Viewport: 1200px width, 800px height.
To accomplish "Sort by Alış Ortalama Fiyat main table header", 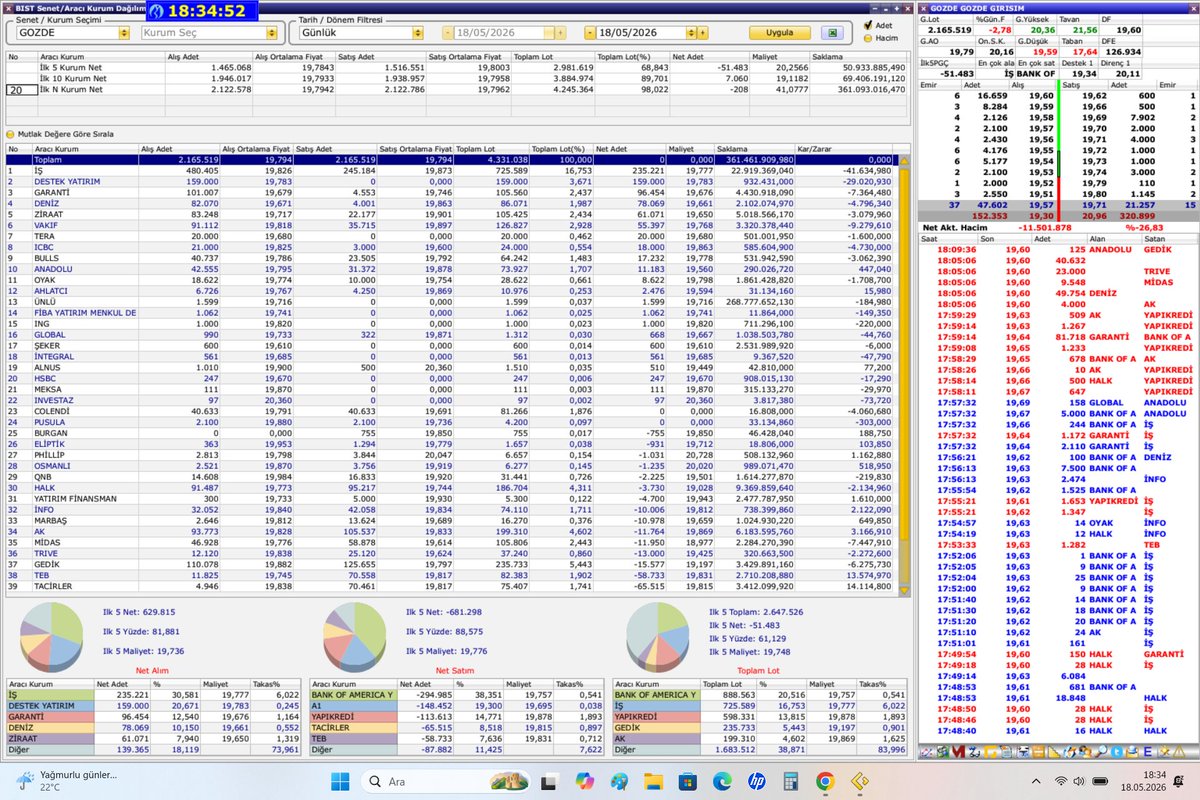I will (256, 148).
